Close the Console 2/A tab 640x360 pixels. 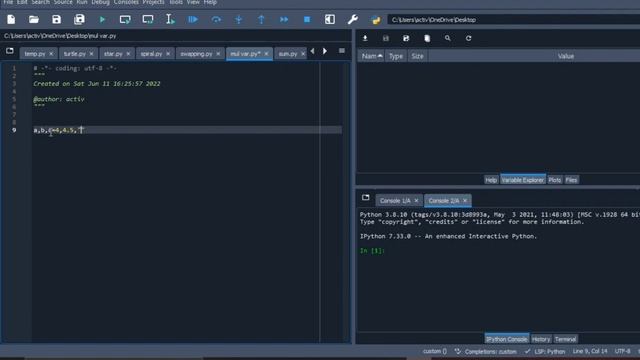(465, 200)
